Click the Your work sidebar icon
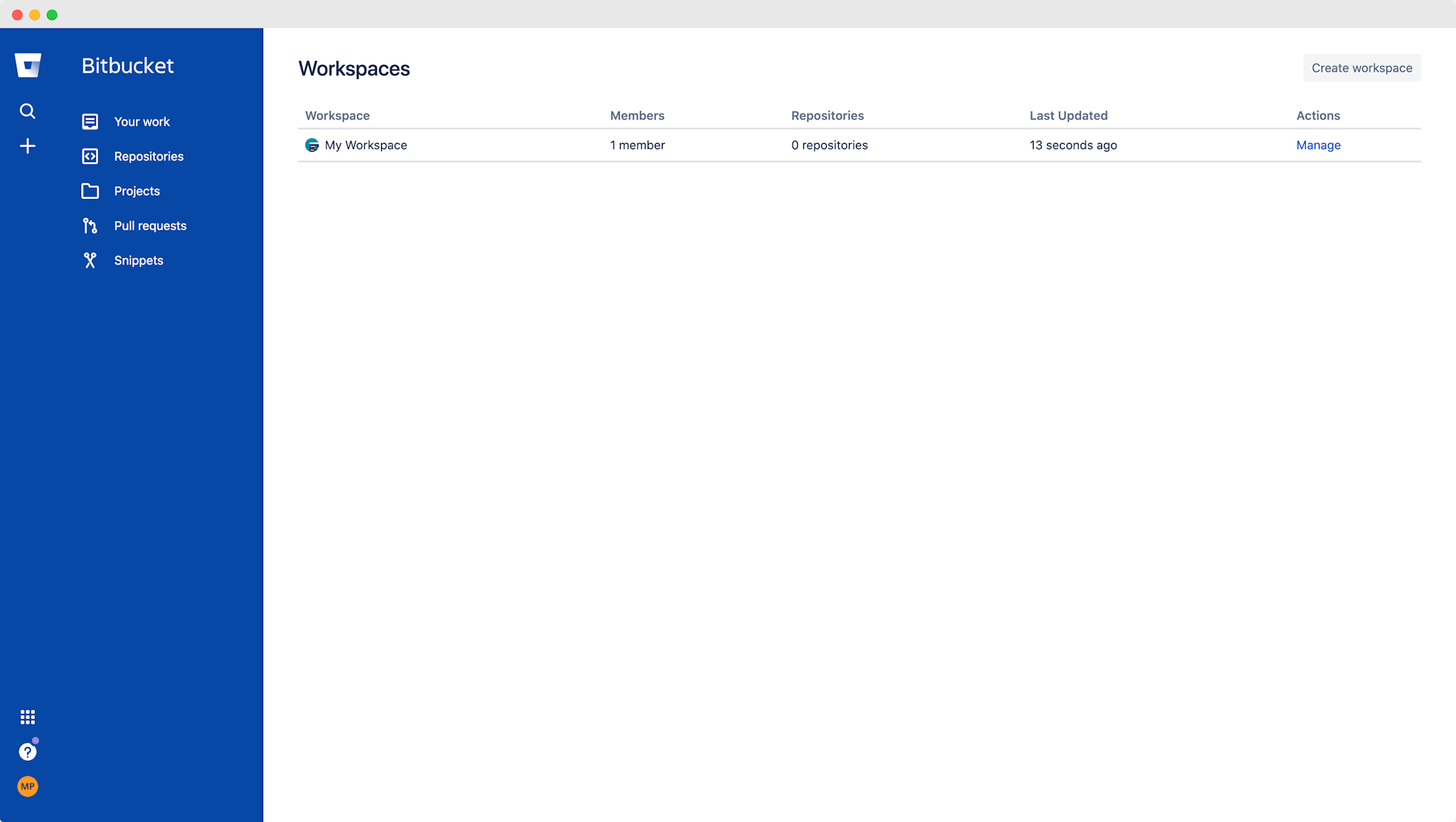 90,121
